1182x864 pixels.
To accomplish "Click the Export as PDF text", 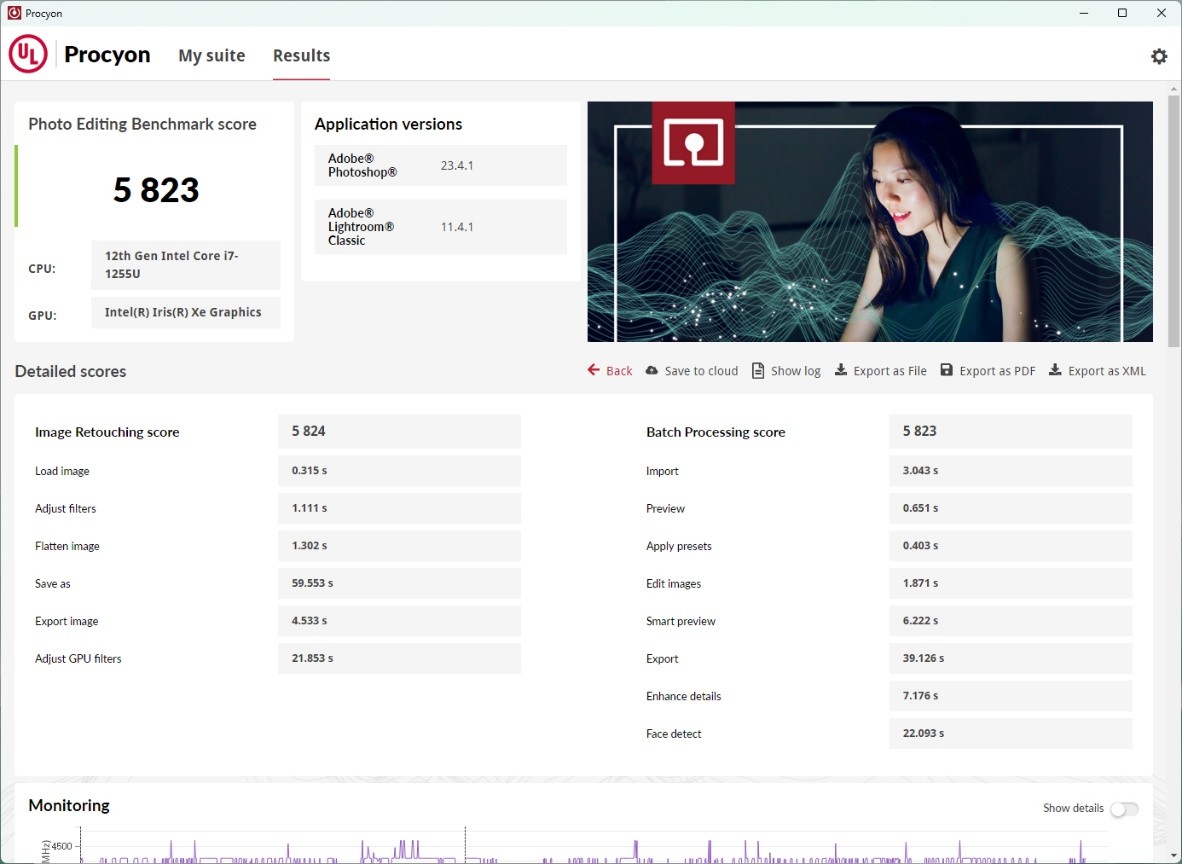I will [x=997, y=371].
